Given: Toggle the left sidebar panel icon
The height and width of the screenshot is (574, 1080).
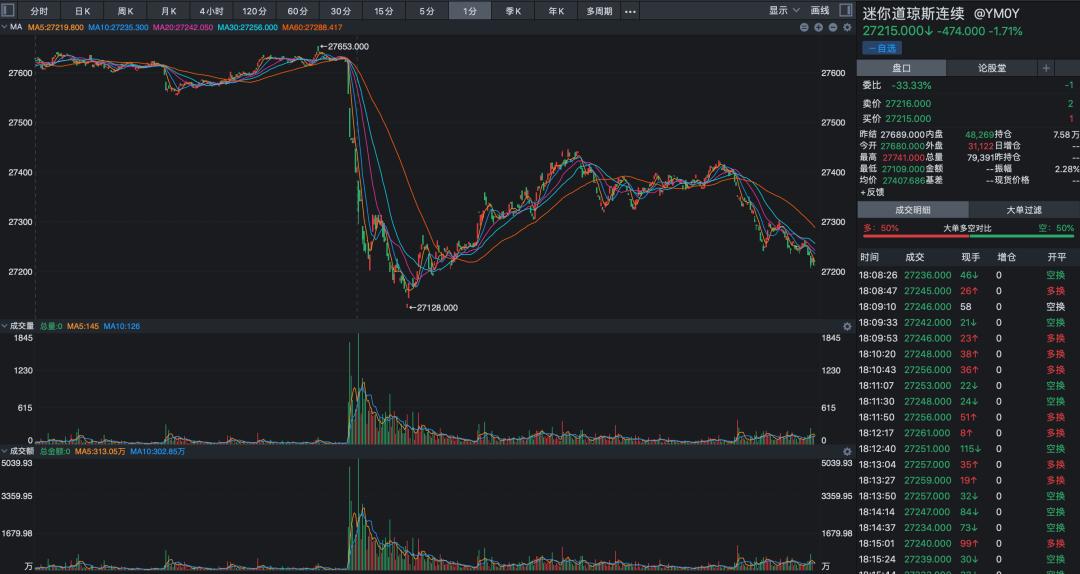Looking at the screenshot, I should [x=9, y=11].
